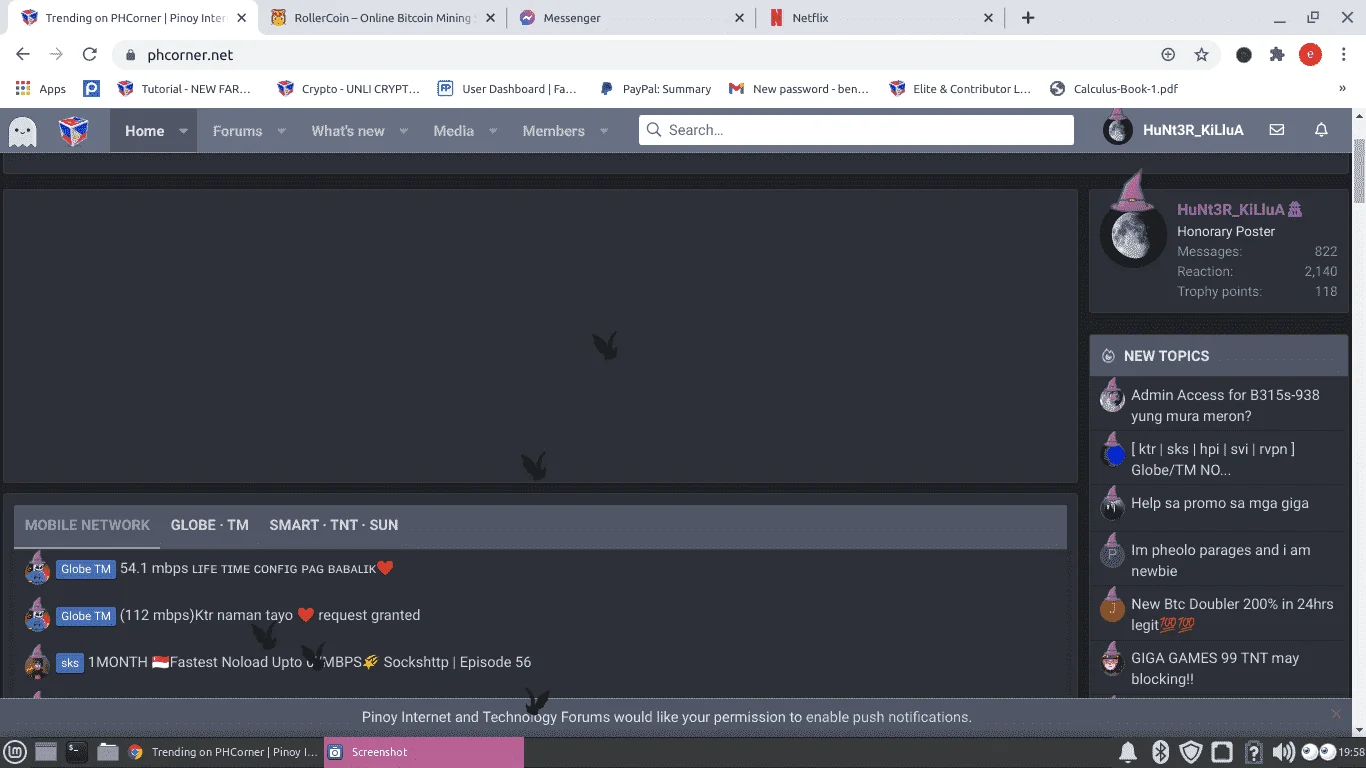Viewport: 1366px width, 768px height.
Task: Open the Linux Mint menu button
Action: coord(15,752)
